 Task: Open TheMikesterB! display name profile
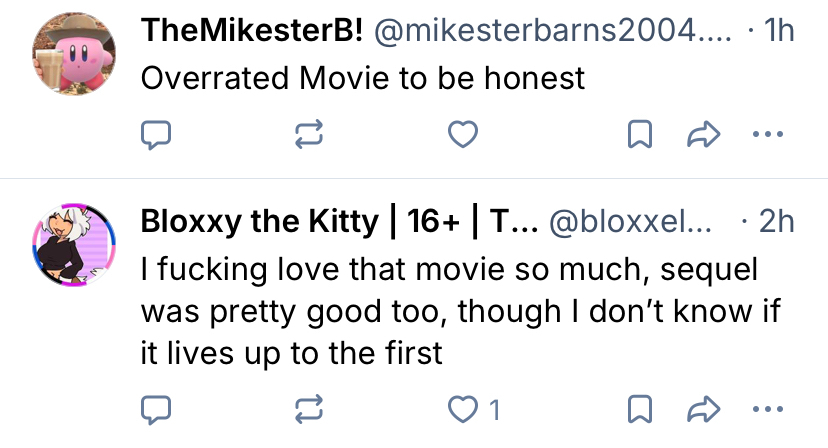[x=253, y=31]
